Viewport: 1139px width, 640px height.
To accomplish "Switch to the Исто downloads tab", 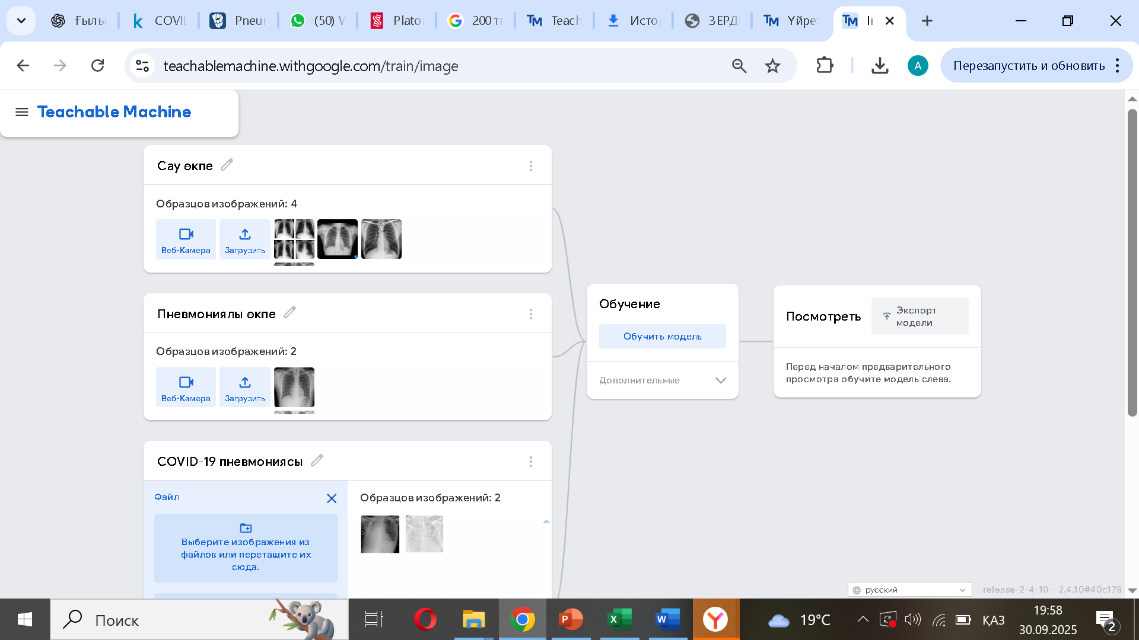I will (x=633, y=21).
